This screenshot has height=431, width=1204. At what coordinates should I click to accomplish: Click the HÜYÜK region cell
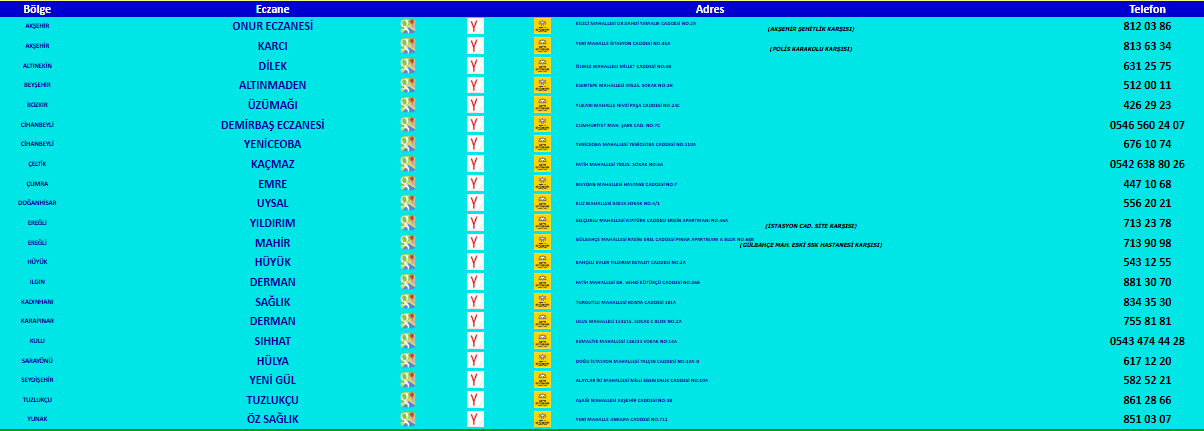pos(38,262)
